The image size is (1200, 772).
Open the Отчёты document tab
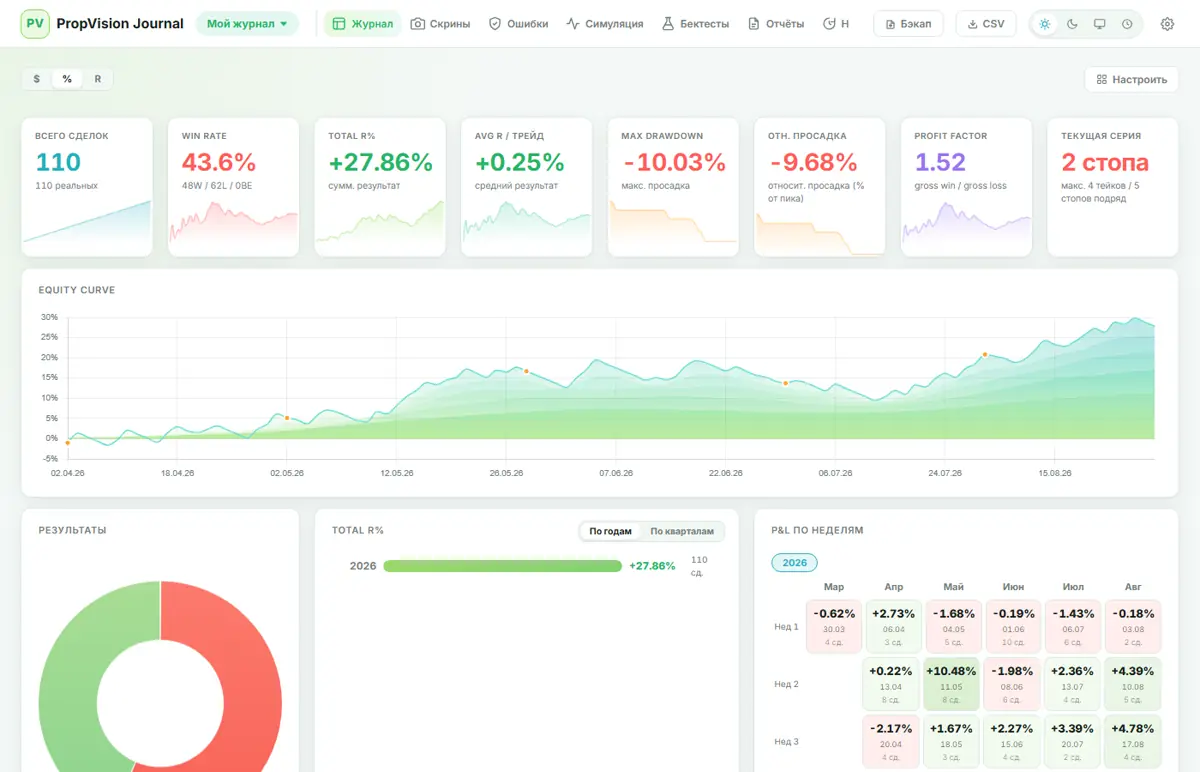[x=776, y=24]
